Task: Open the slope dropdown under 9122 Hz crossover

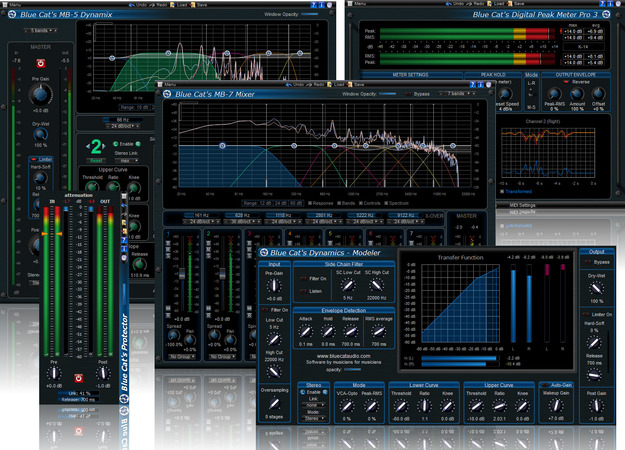Action: click(x=405, y=222)
